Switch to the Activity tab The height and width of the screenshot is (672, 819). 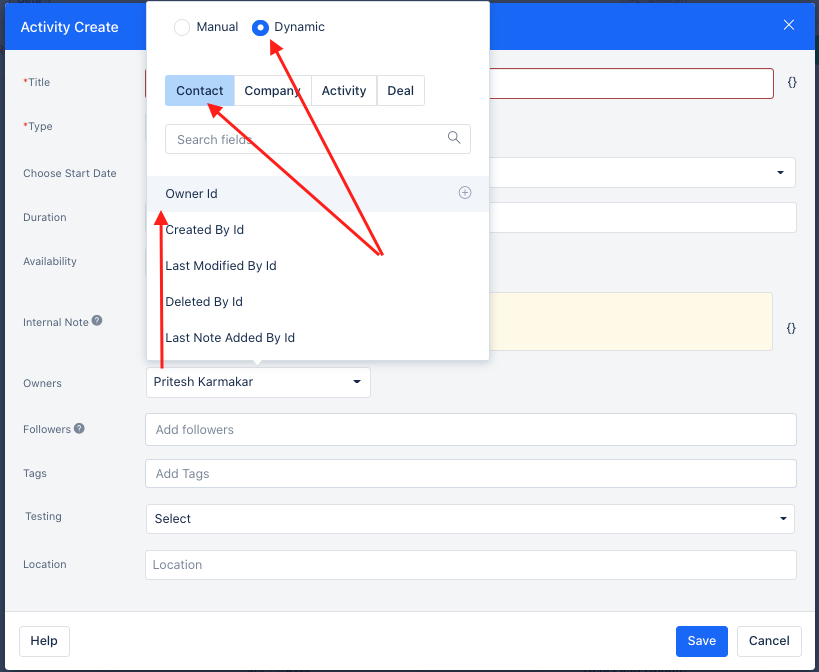pyautogui.click(x=344, y=90)
